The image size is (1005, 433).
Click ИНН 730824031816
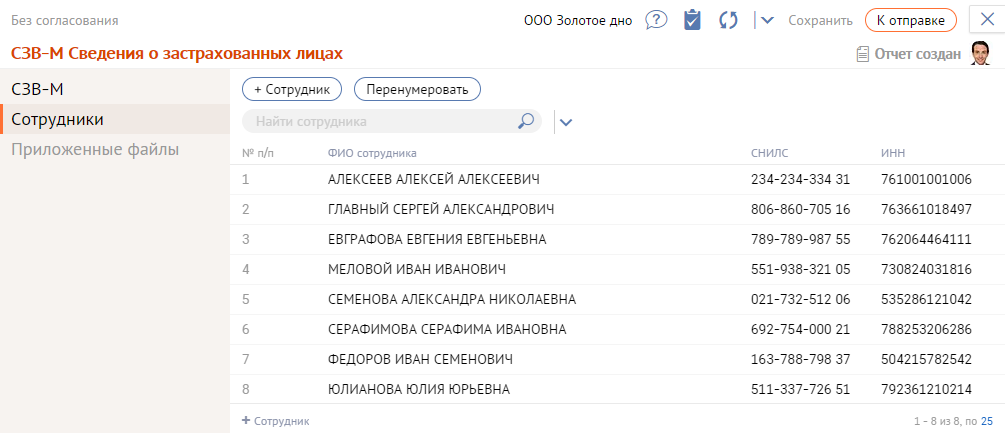point(926,270)
